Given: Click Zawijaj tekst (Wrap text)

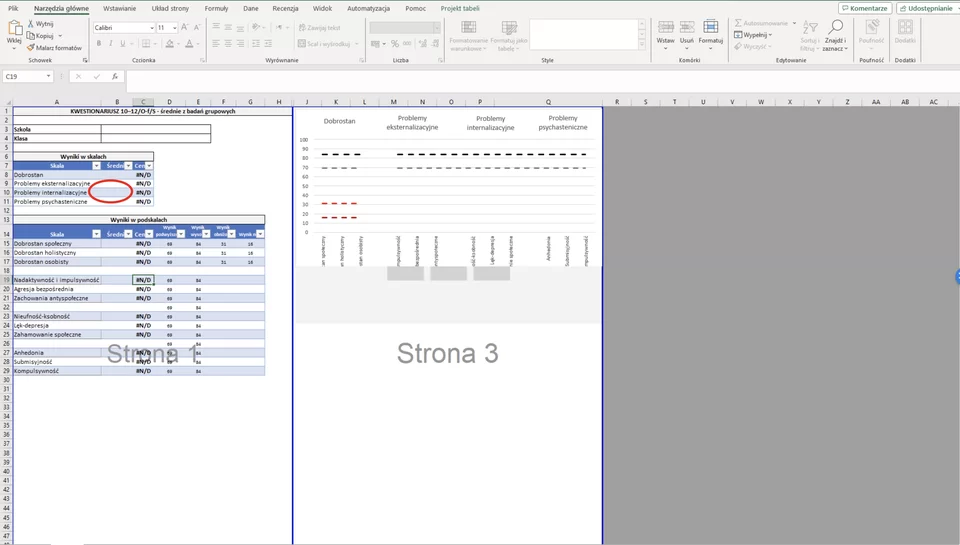Looking at the screenshot, I should coord(320,28).
